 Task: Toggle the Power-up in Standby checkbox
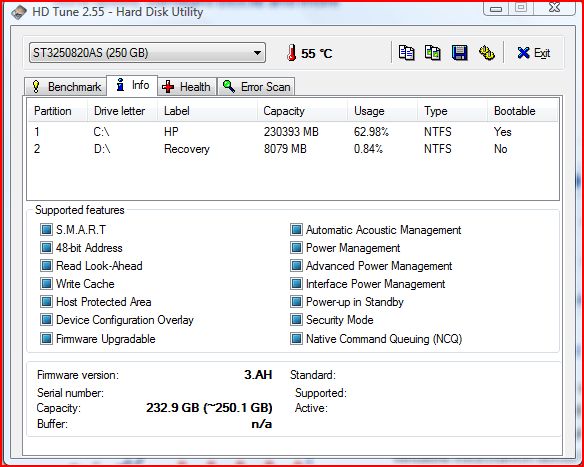296,302
